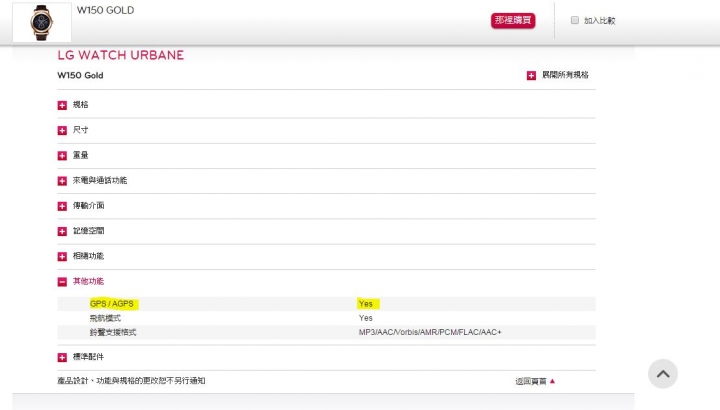The image size is (720, 410).
Task: Collapse the 其他功能 section minus icon
Action: point(62,282)
